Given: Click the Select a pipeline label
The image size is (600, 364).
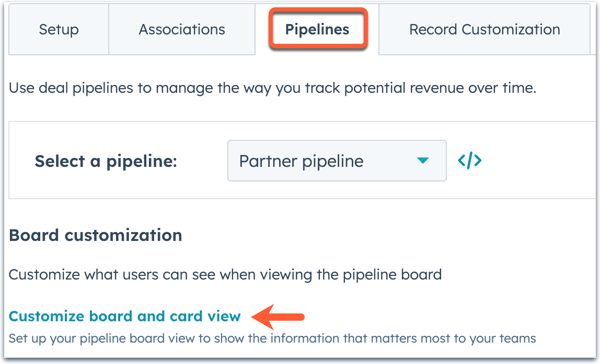Looking at the screenshot, I should tap(106, 161).
